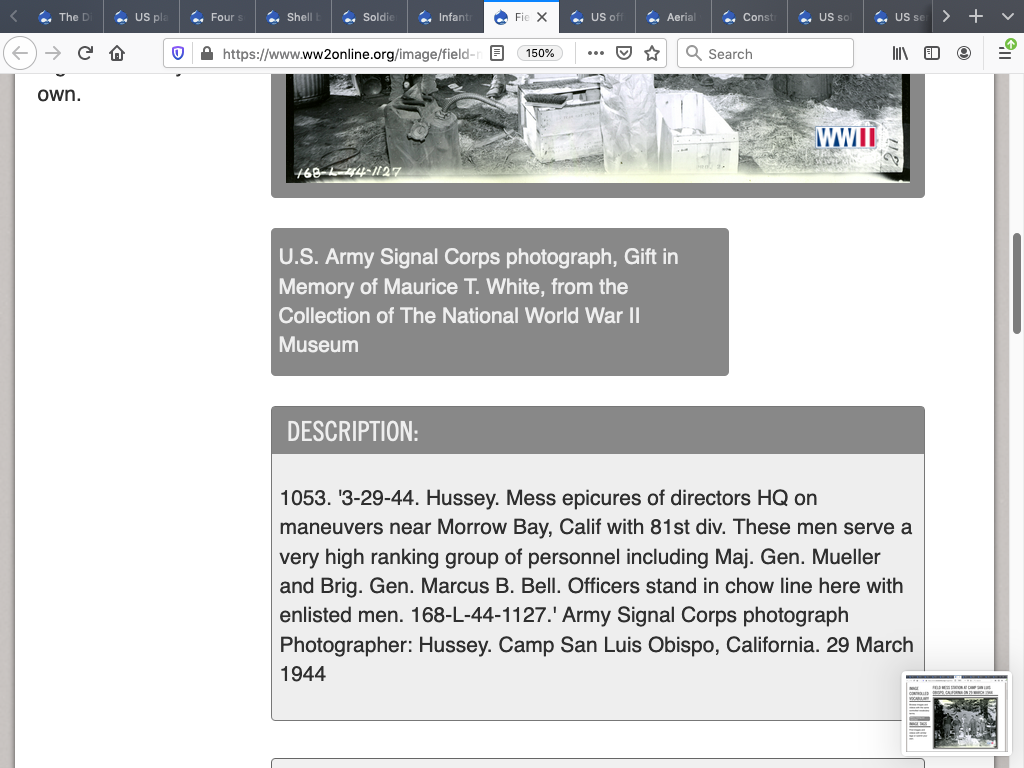Open the screenshot thumbnail preview
Screen dimensions: 1024x768
pyautogui.click(x=956, y=712)
